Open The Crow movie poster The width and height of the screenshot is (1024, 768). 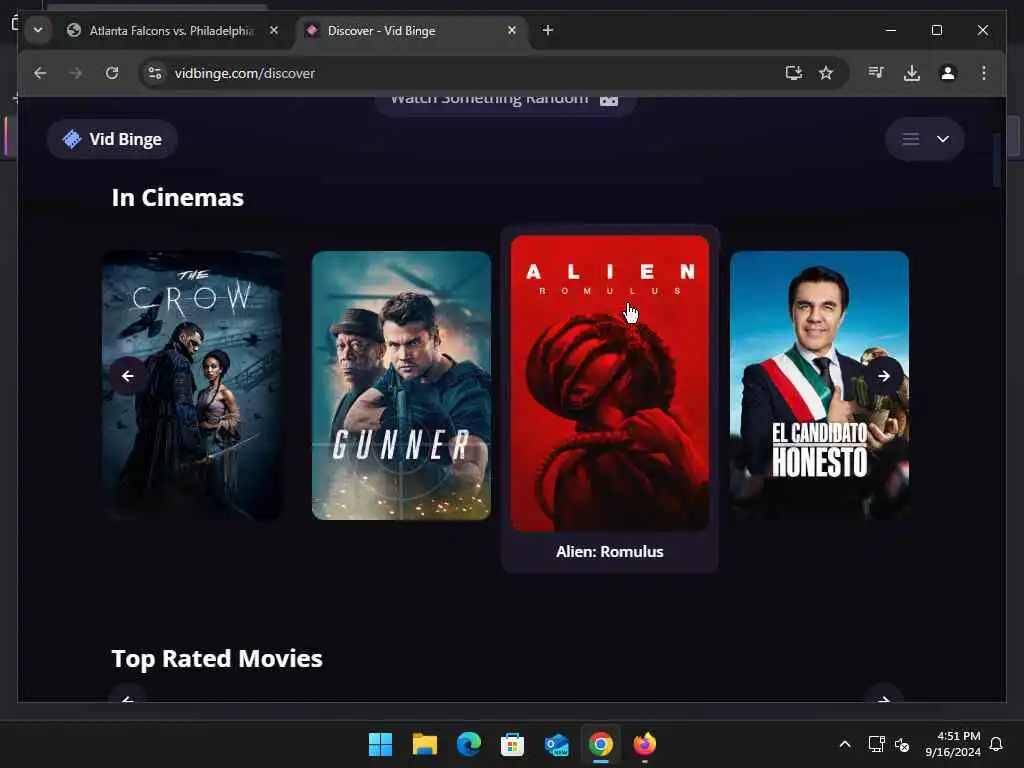pos(192,385)
